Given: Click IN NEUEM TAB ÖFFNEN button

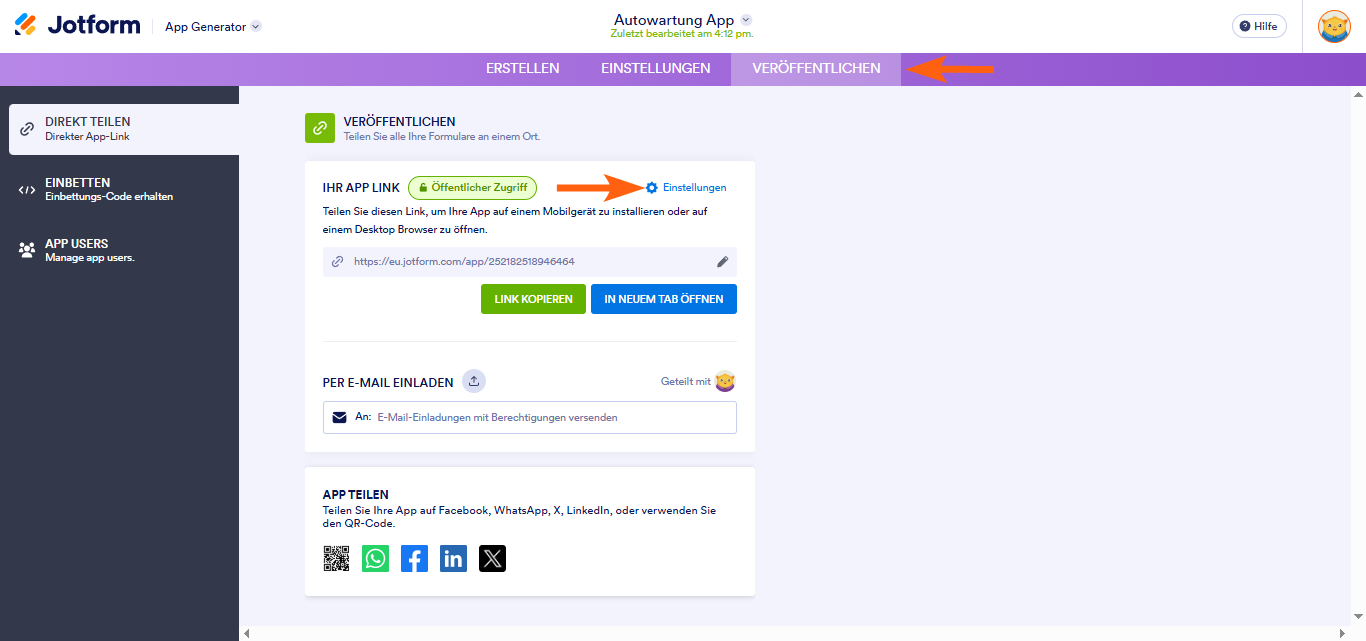Looking at the screenshot, I should click(x=664, y=299).
